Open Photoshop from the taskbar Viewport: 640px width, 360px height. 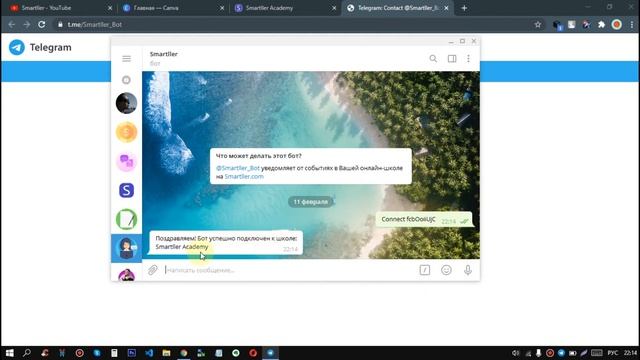point(131,353)
